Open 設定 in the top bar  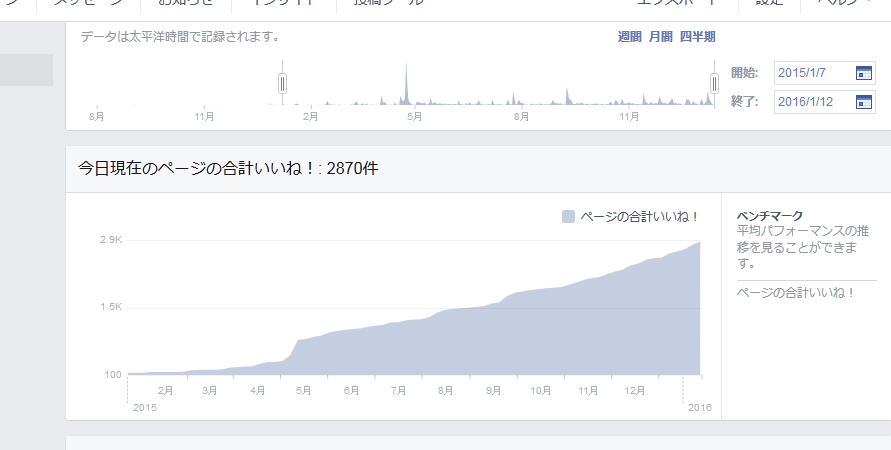point(769,3)
